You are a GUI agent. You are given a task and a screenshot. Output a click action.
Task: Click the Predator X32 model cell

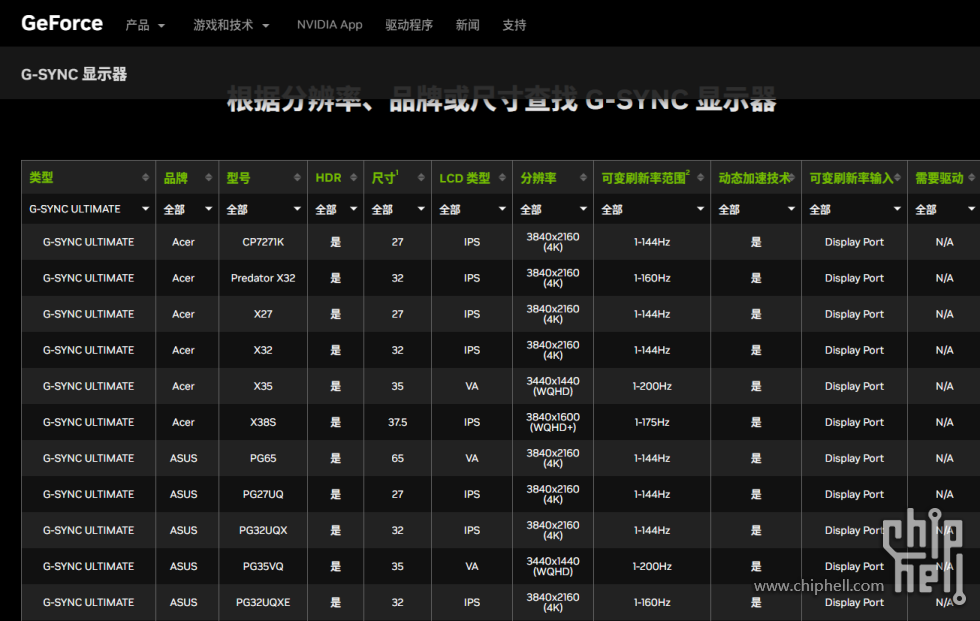pos(263,278)
